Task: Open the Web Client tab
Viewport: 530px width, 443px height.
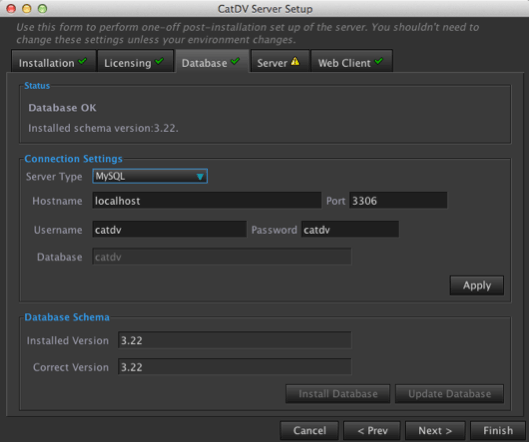Action: click(352, 62)
